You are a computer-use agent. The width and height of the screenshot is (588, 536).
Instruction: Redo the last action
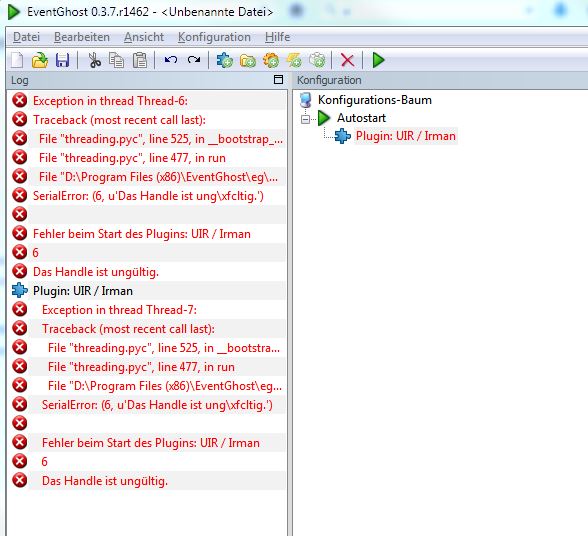(194, 60)
